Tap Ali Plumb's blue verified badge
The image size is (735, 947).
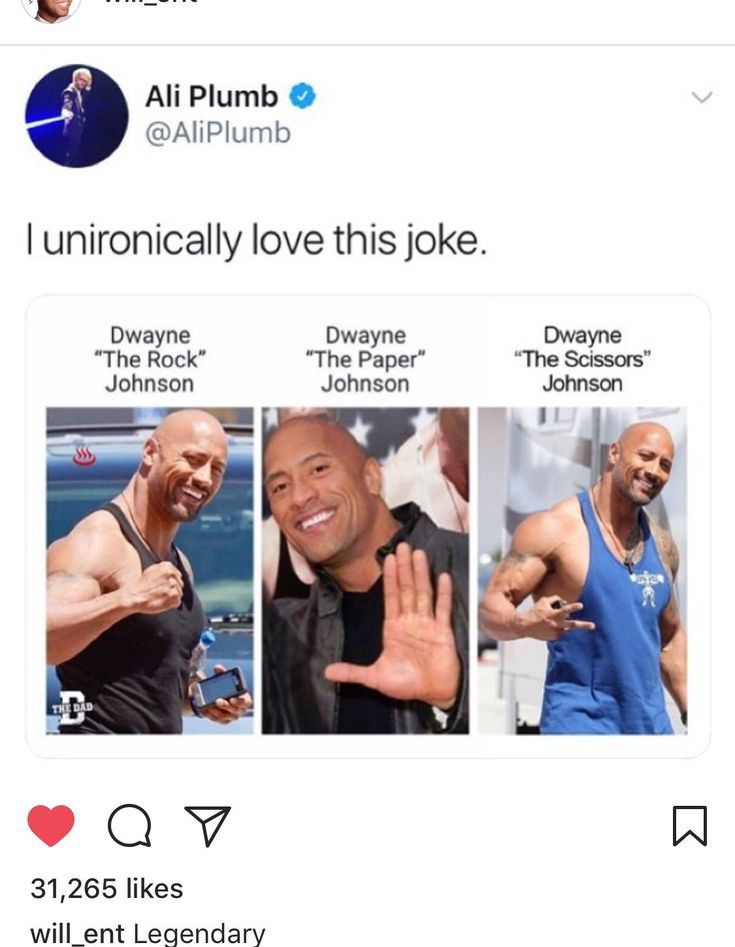(303, 96)
